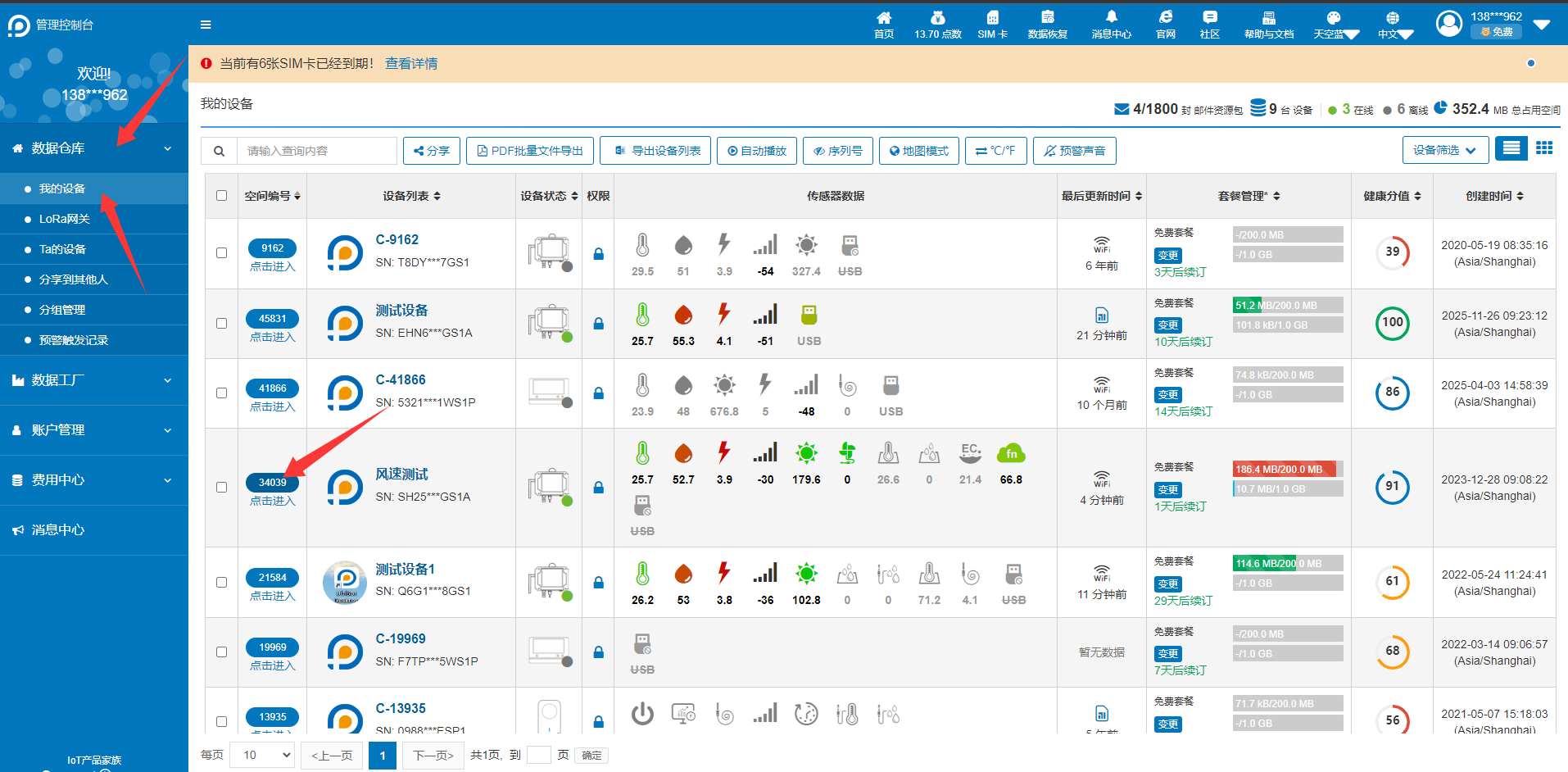The width and height of the screenshot is (1568, 772).
Task: Click the PDF批量文件导出 button
Action: (530, 151)
